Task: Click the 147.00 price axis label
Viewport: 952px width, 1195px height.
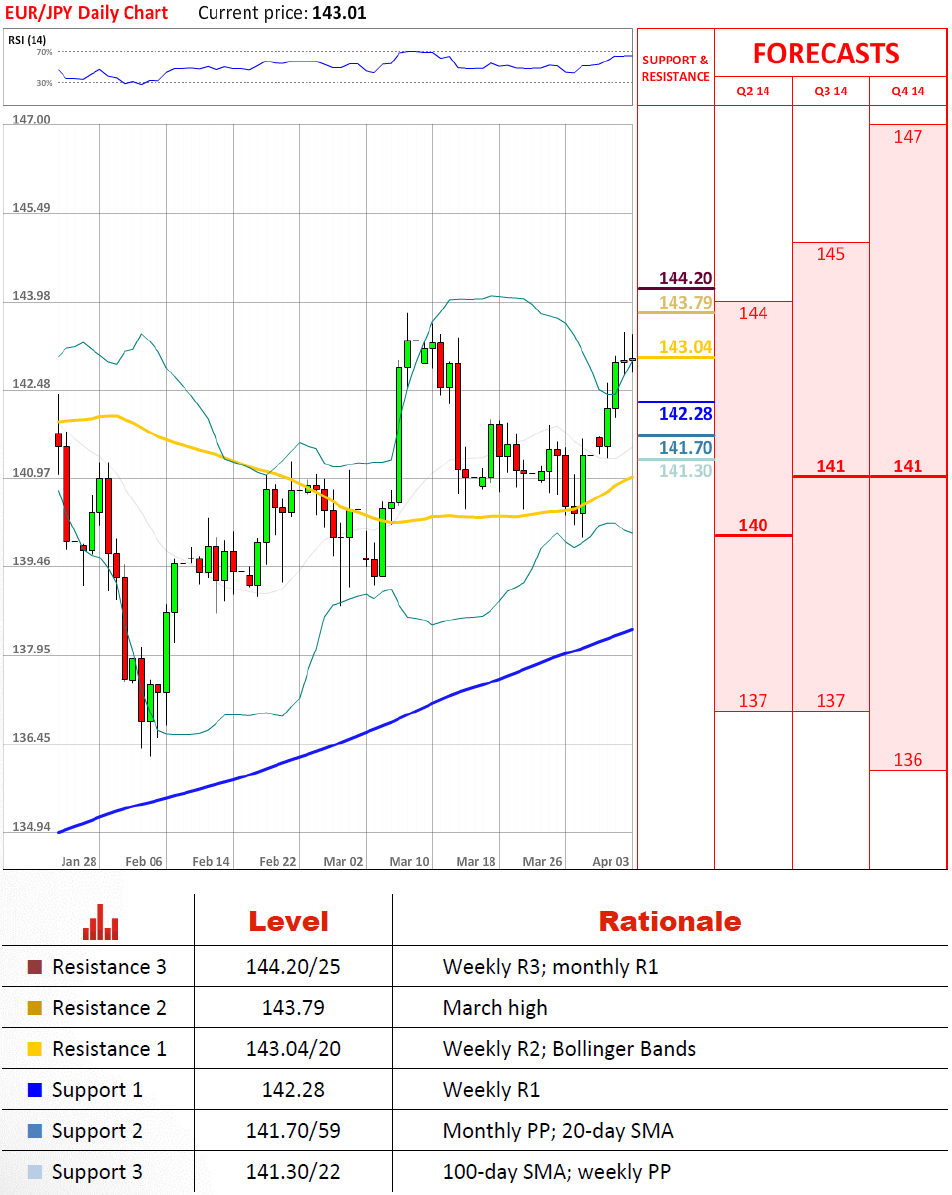Action: pyautogui.click(x=31, y=120)
